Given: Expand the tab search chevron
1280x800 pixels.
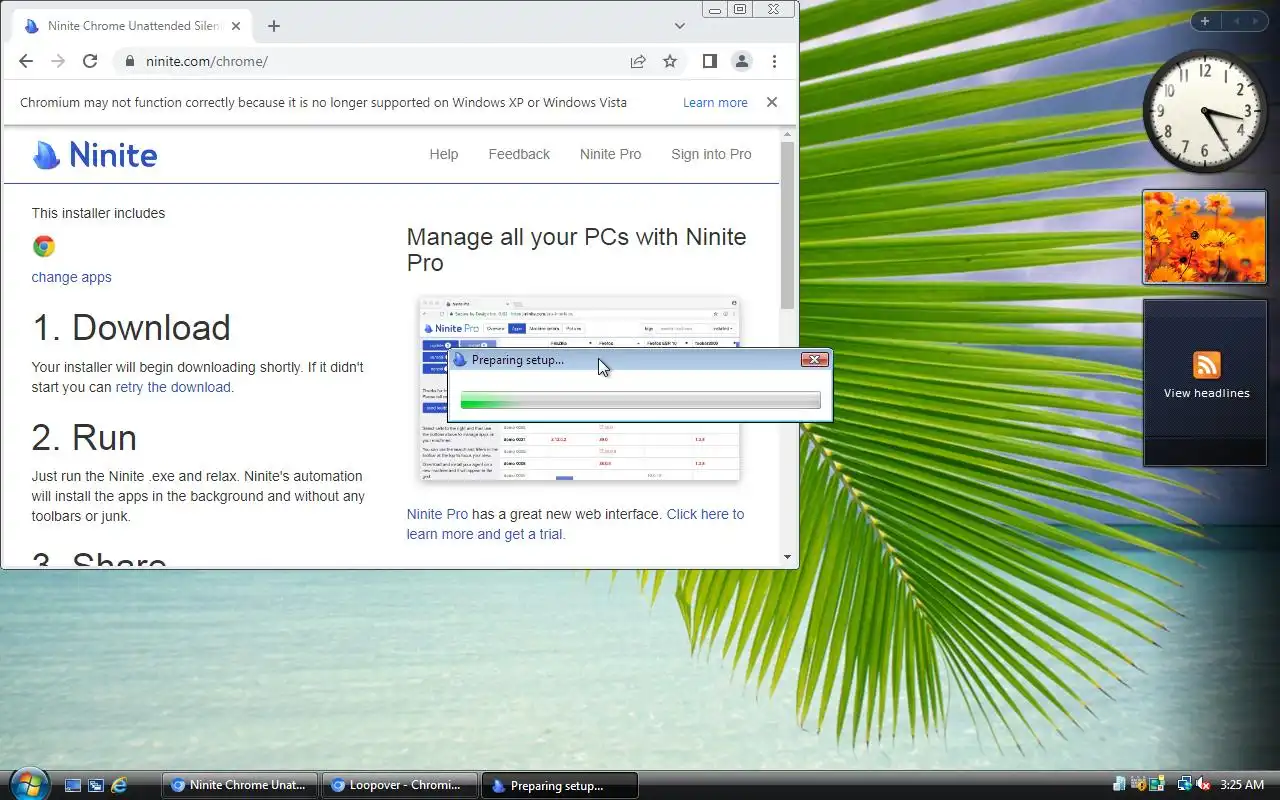Looking at the screenshot, I should (x=680, y=26).
